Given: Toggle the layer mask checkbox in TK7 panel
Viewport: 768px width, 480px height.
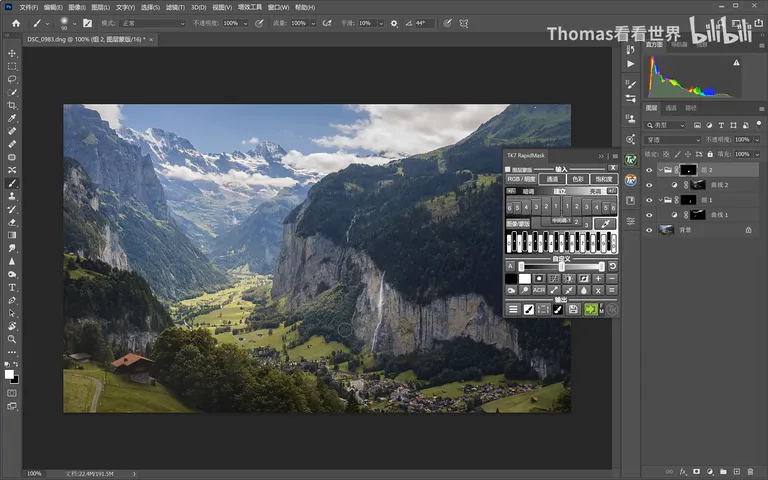Looking at the screenshot, I should tap(508, 169).
